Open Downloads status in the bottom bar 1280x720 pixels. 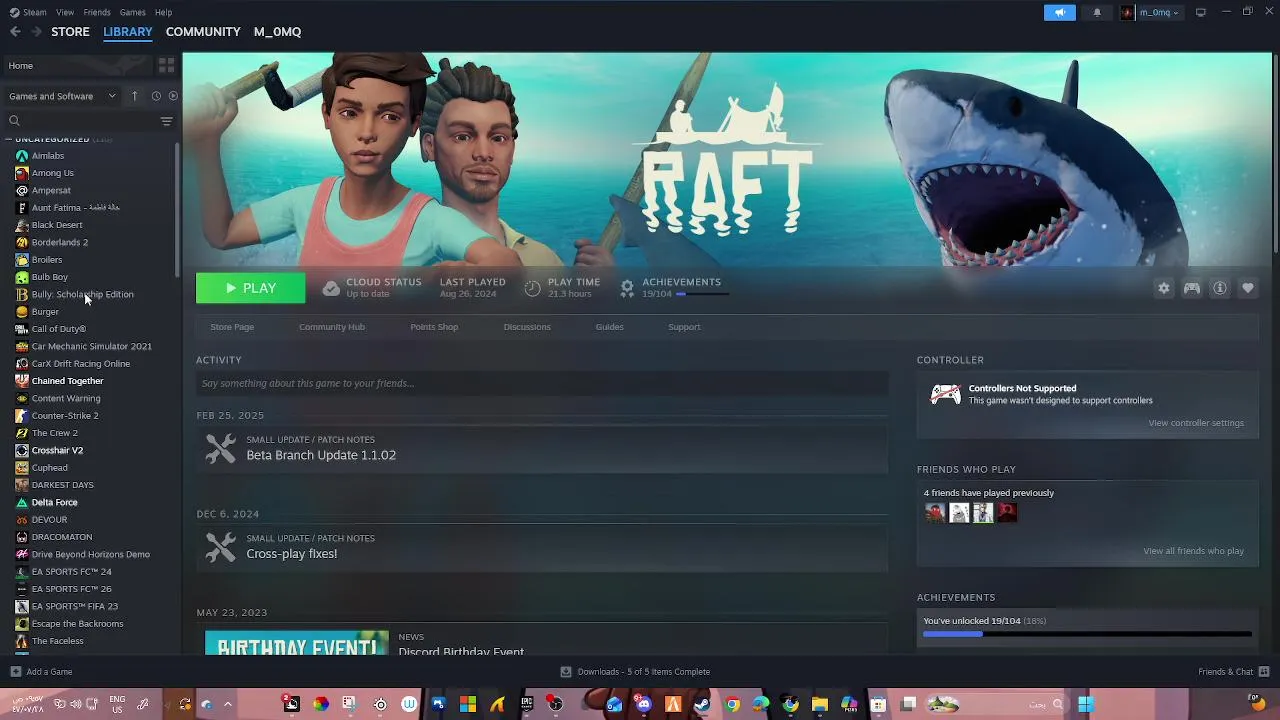[635, 672]
